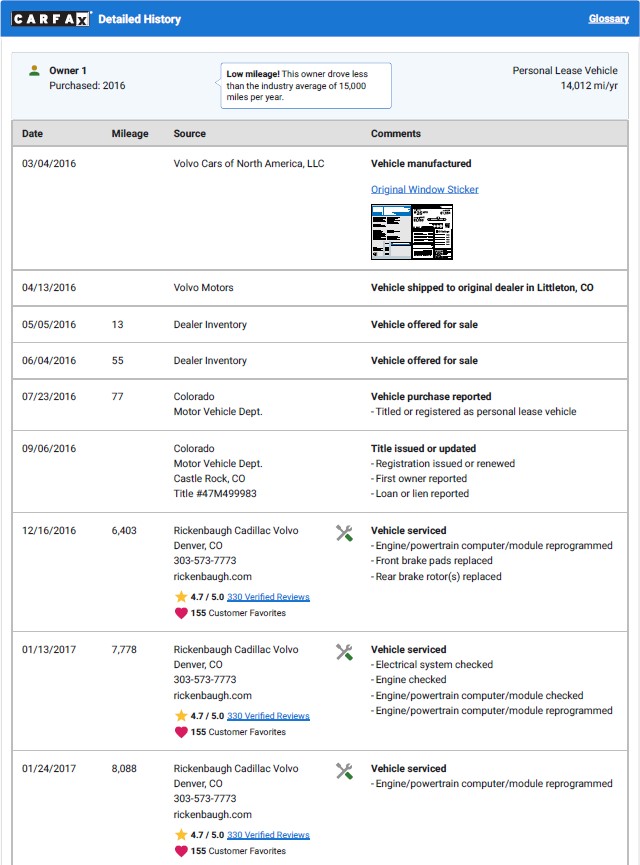Click Vehicle manufactured comment
This screenshot has width=640, height=865.
(x=421, y=164)
